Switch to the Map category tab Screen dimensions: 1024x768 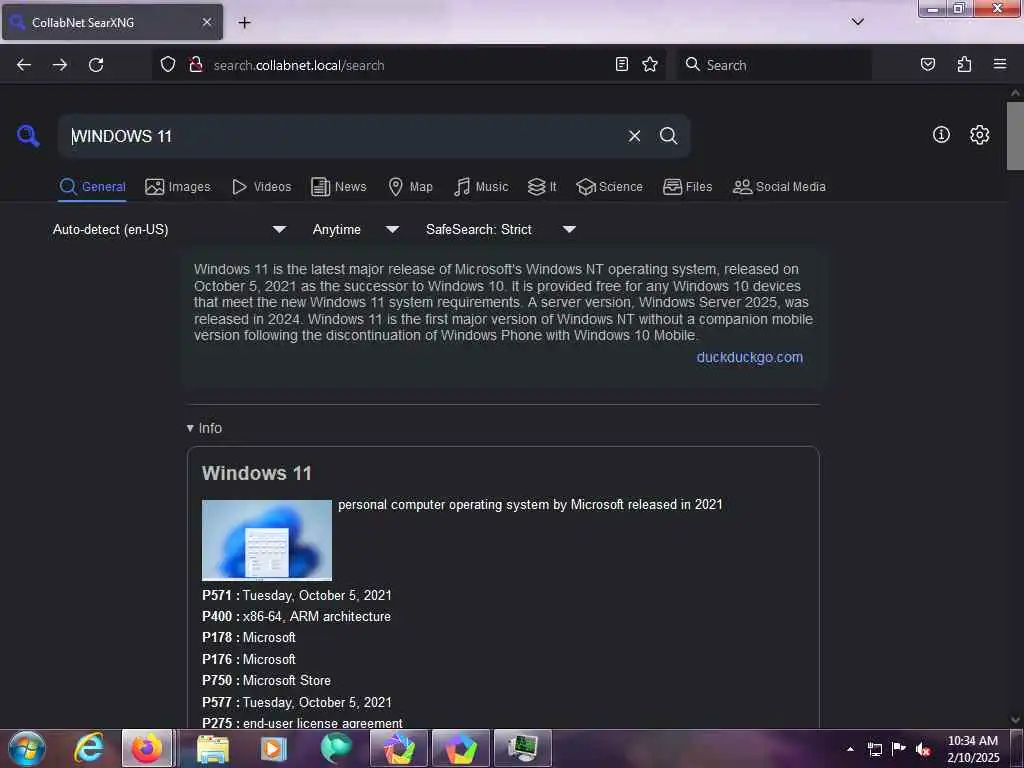[x=410, y=187]
